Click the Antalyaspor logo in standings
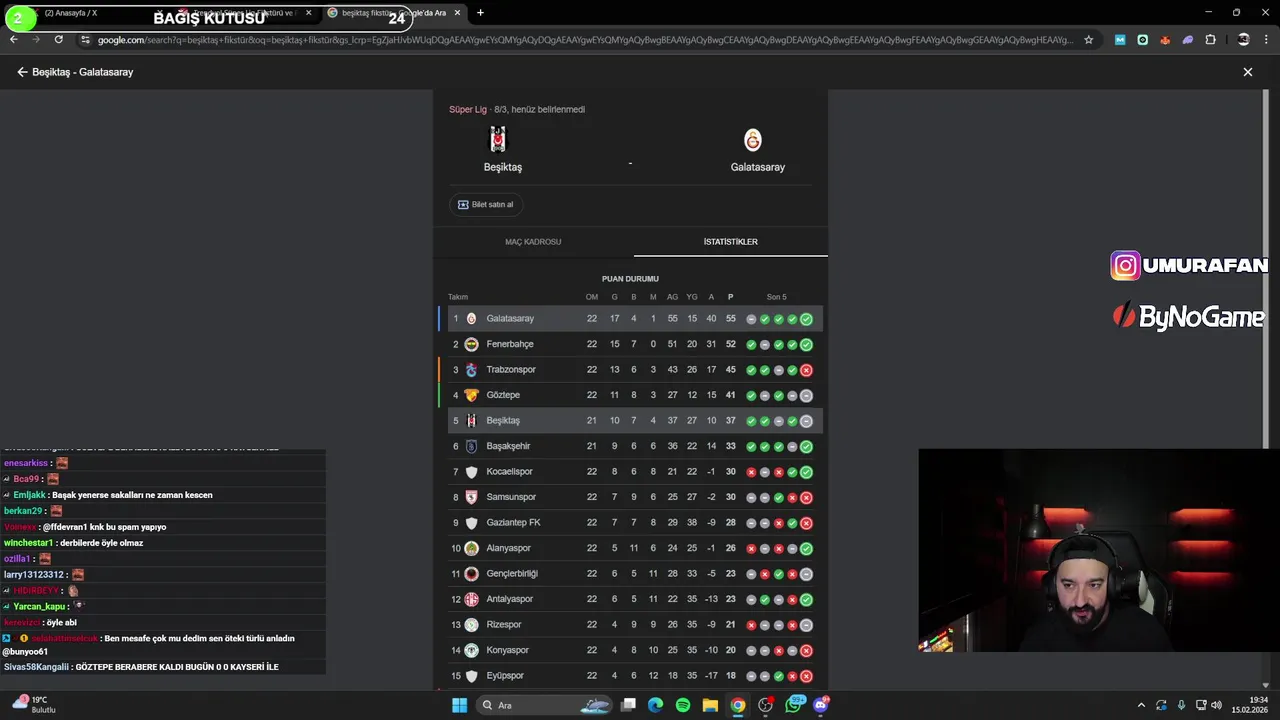Viewport: 1280px width, 720px height. point(471,599)
